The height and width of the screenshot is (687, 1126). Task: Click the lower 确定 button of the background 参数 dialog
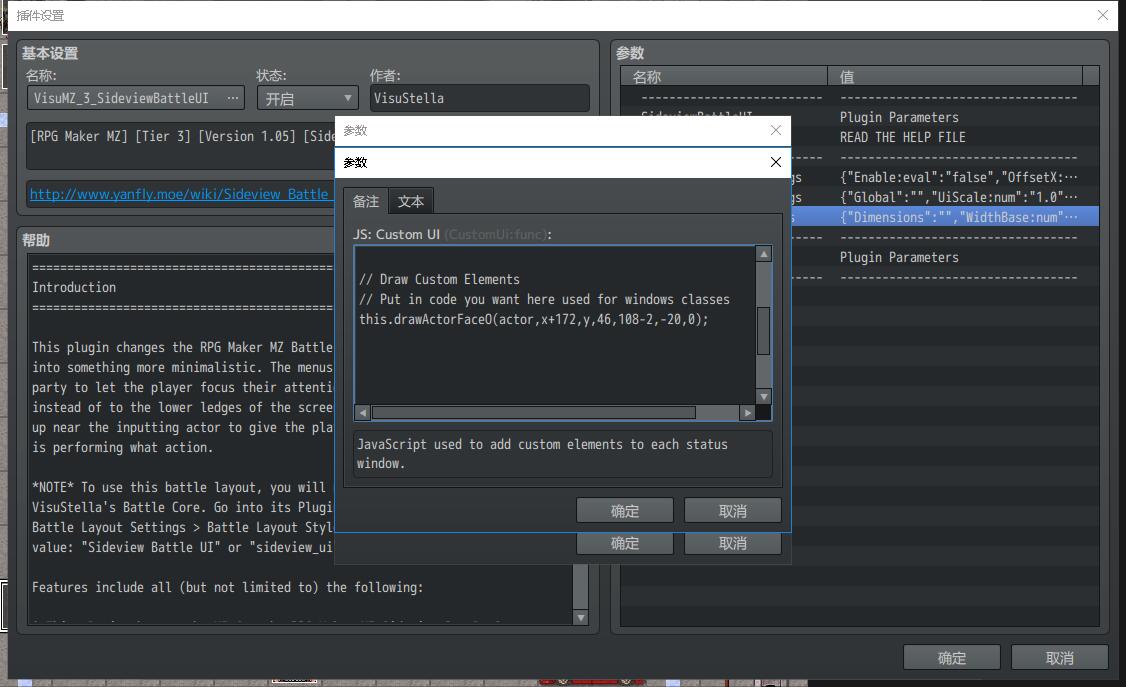click(625, 543)
